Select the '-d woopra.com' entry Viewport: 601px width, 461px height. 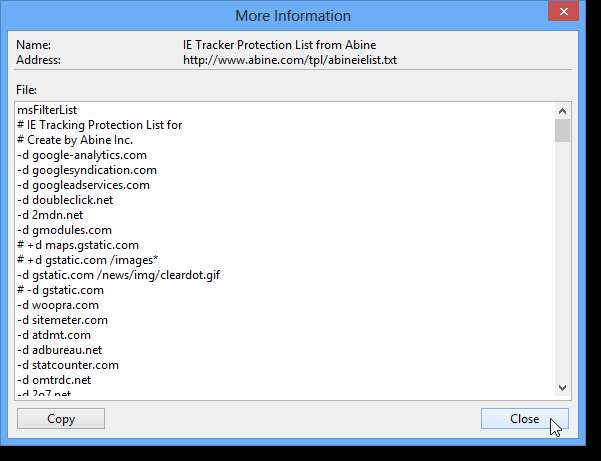tap(58, 305)
